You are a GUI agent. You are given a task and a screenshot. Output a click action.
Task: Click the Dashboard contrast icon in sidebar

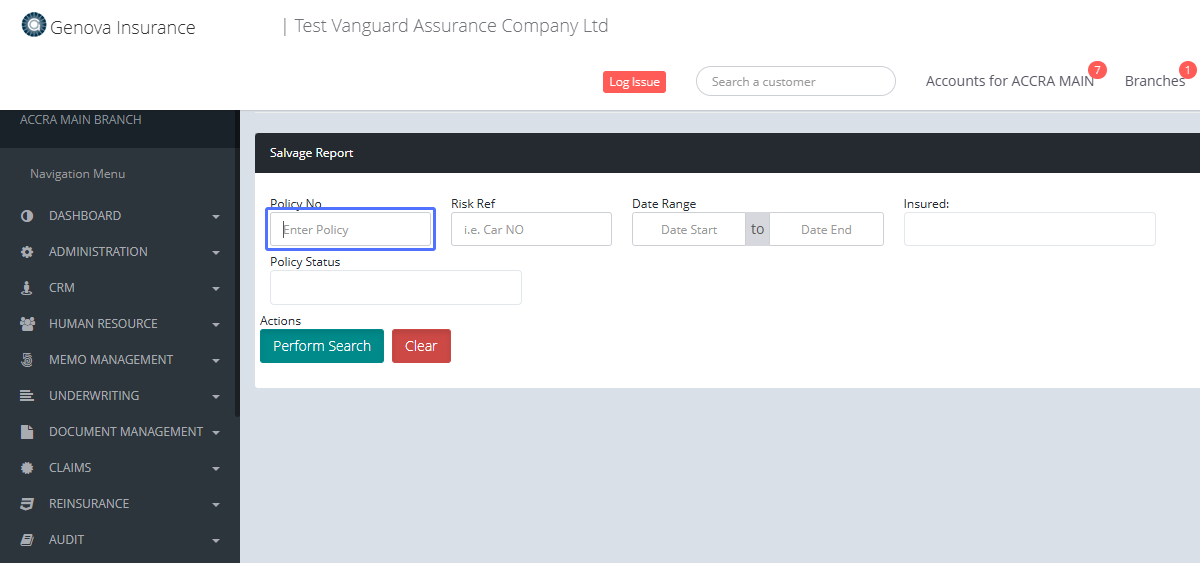point(27,216)
